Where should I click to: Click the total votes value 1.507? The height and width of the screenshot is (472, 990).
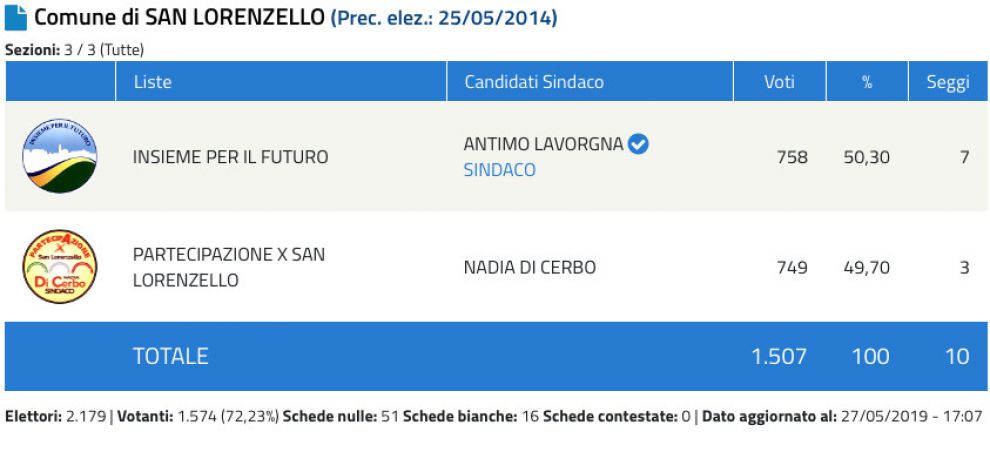779,356
